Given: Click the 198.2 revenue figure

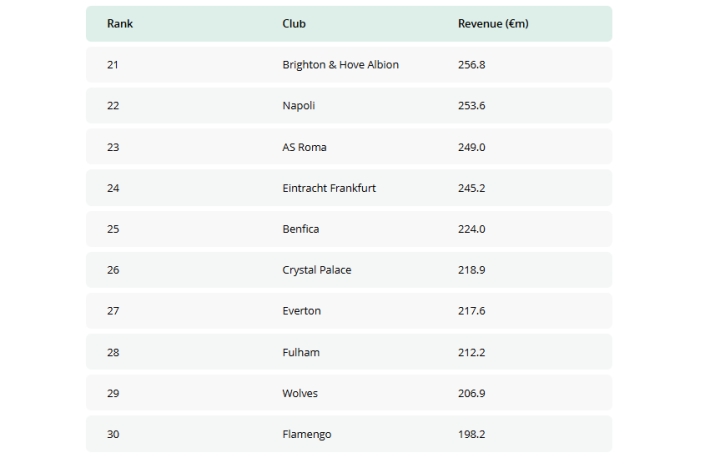Looking at the screenshot, I should click(x=471, y=434).
